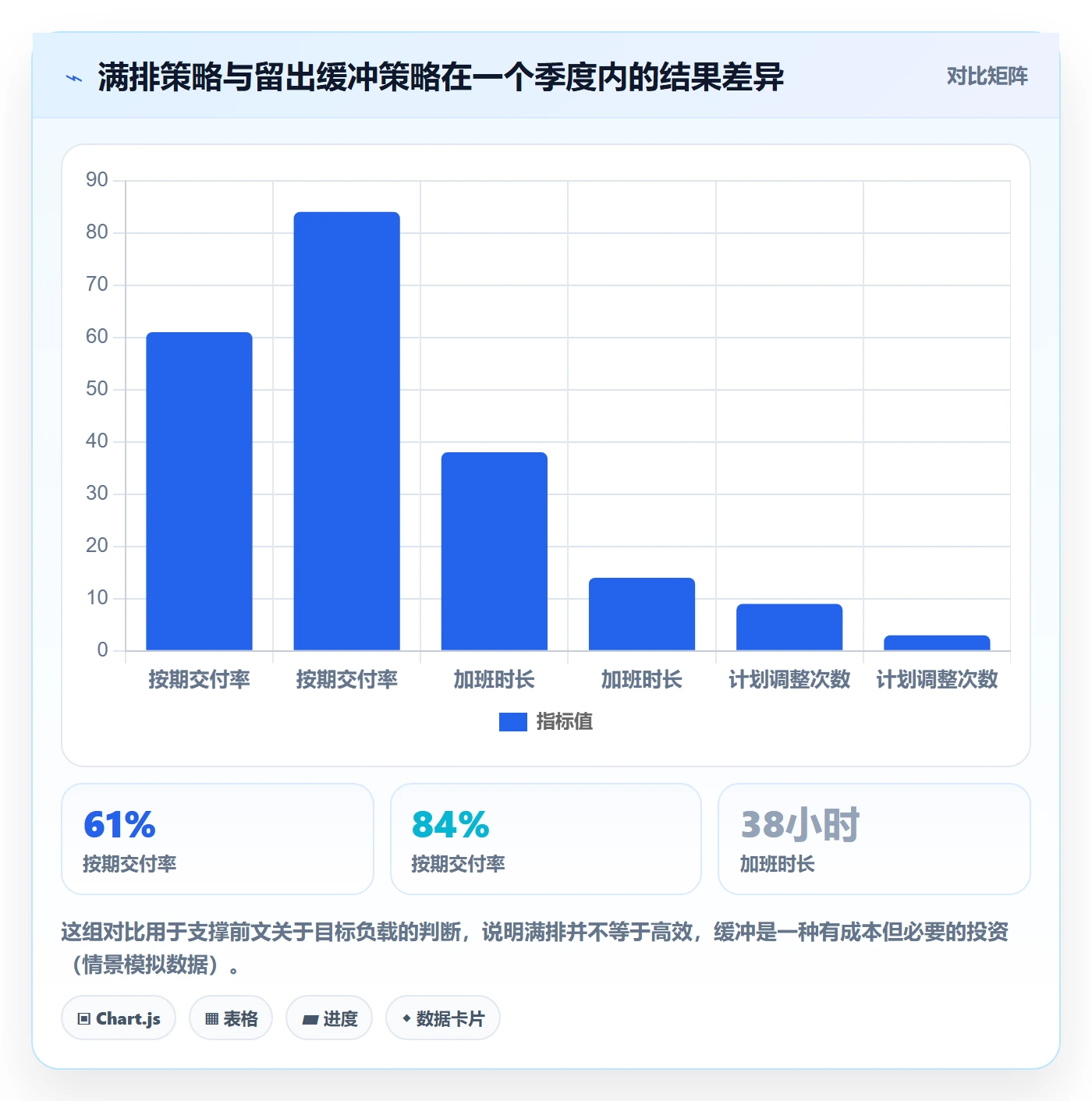Click the 84-value 按期交付率 bar

point(346,431)
